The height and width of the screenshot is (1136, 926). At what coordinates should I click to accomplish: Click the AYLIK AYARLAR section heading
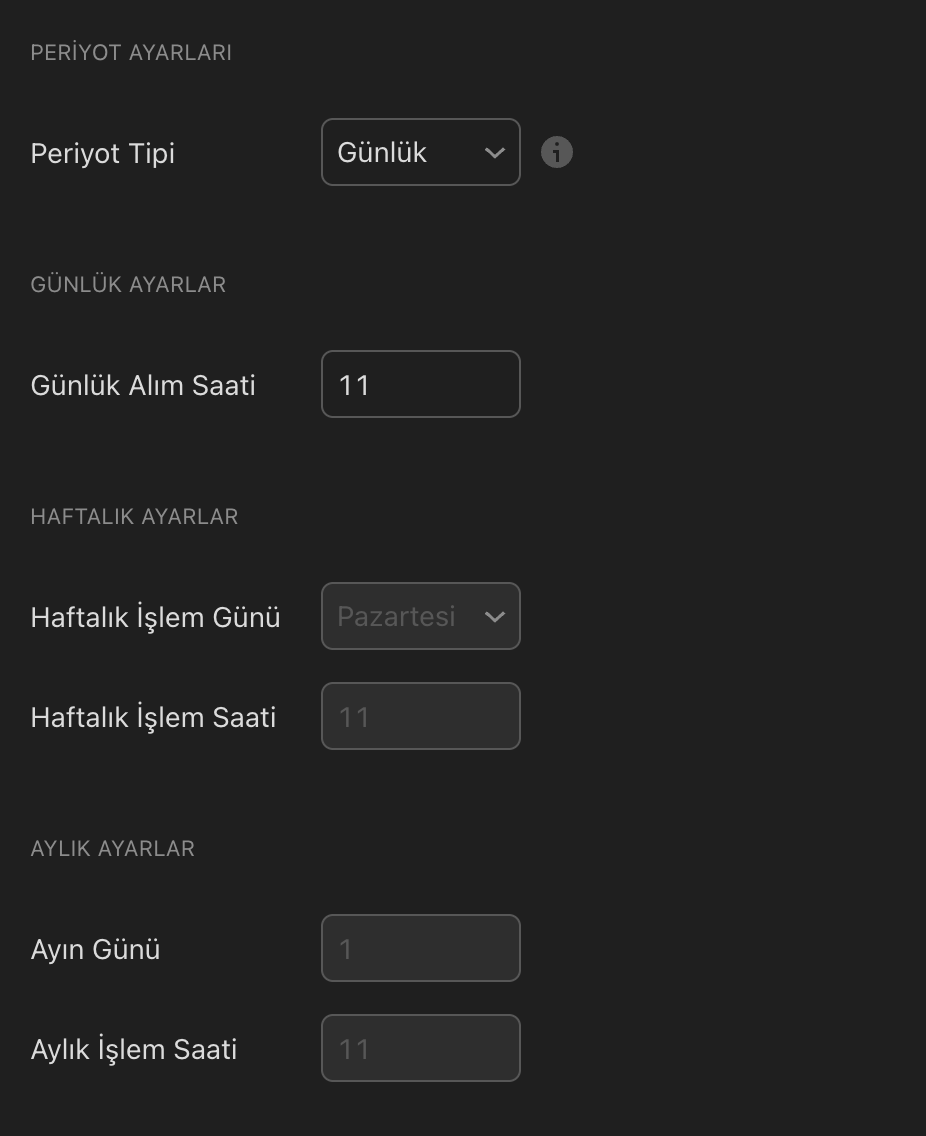[x=112, y=848]
